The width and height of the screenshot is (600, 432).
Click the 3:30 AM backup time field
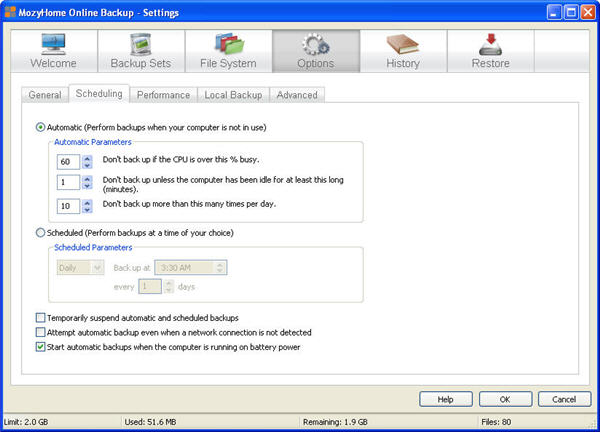(x=191, y=267)
